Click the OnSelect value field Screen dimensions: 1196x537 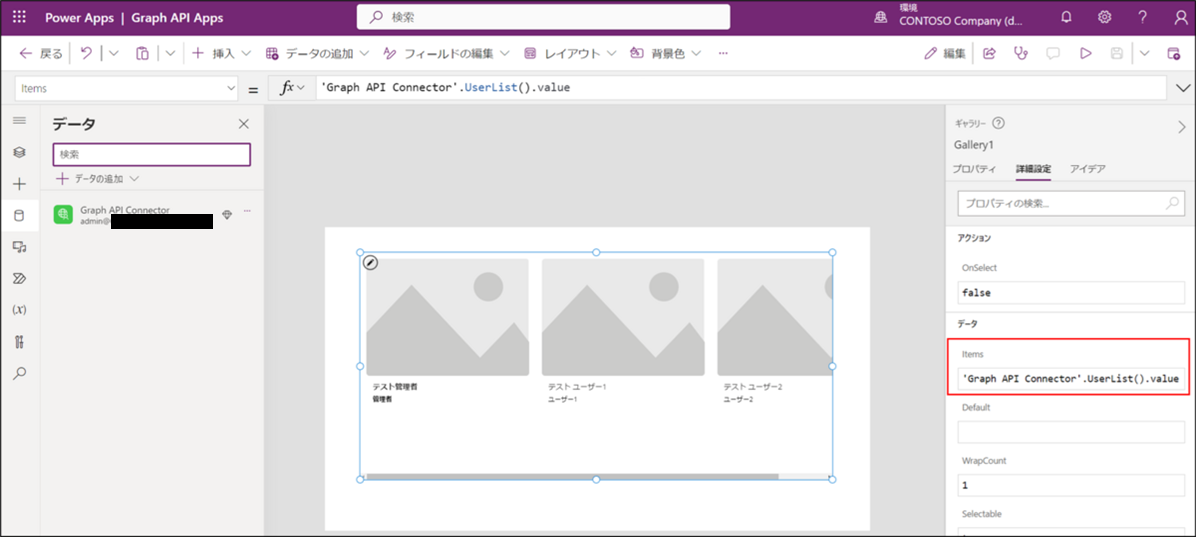pyautogui.click(x=1071, y=293)
